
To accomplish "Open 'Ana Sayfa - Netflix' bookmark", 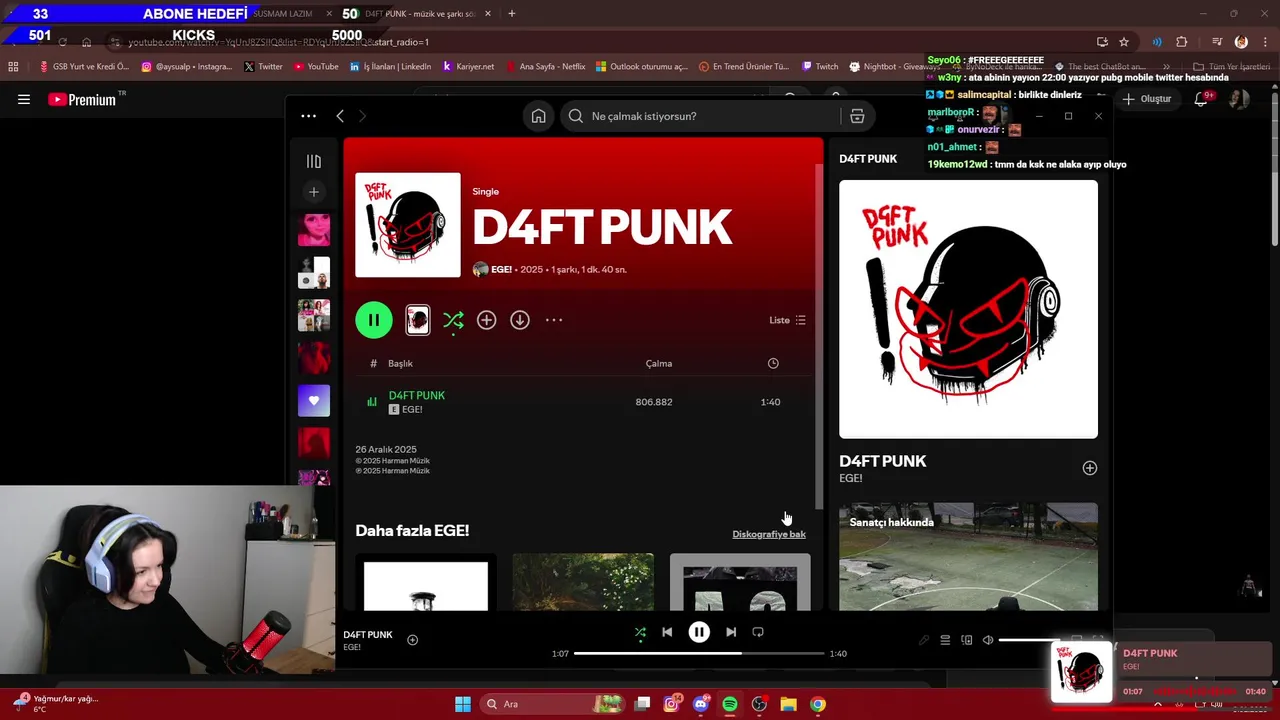I will (545, 67).
